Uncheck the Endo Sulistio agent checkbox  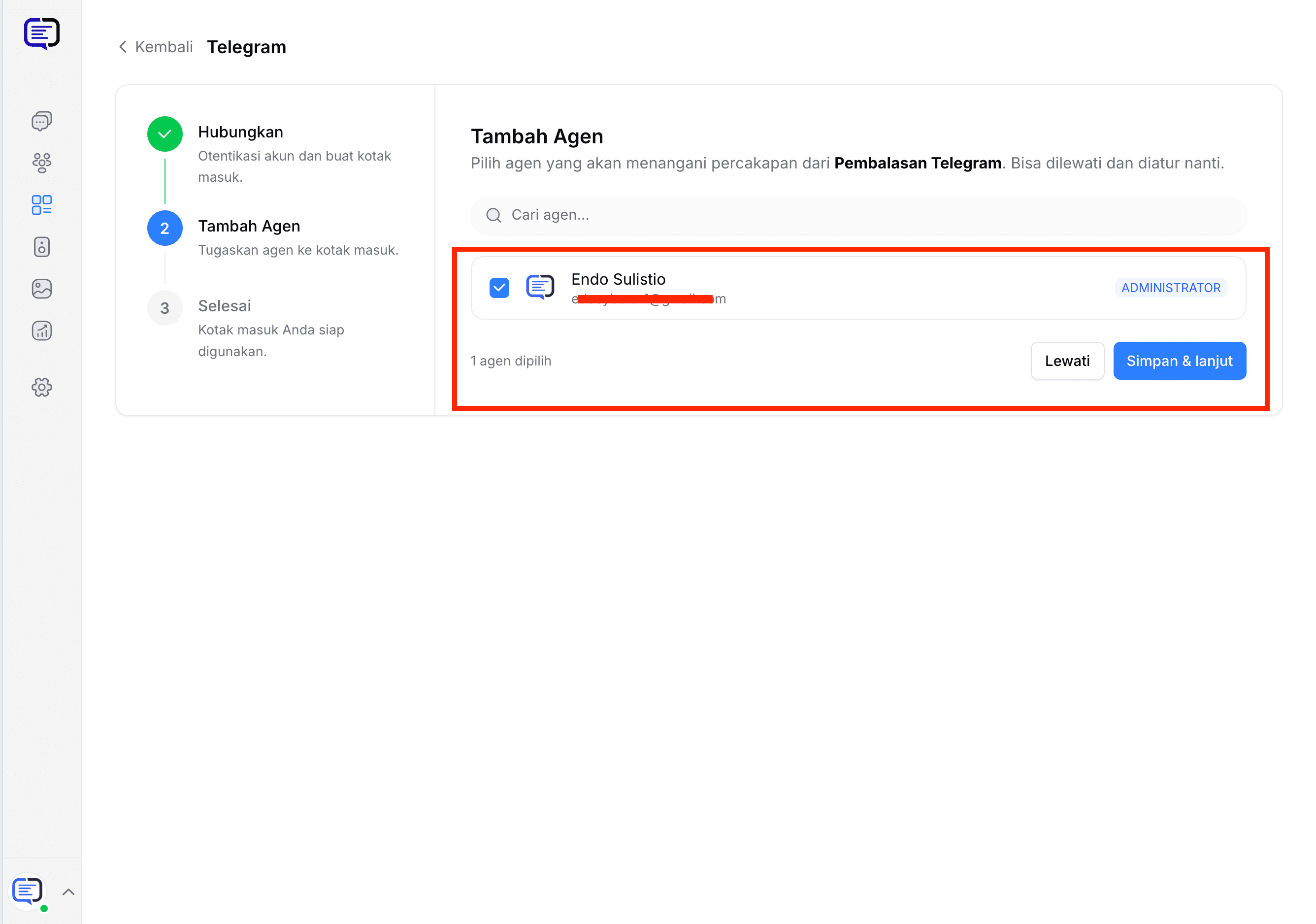(x=499, y=288)
